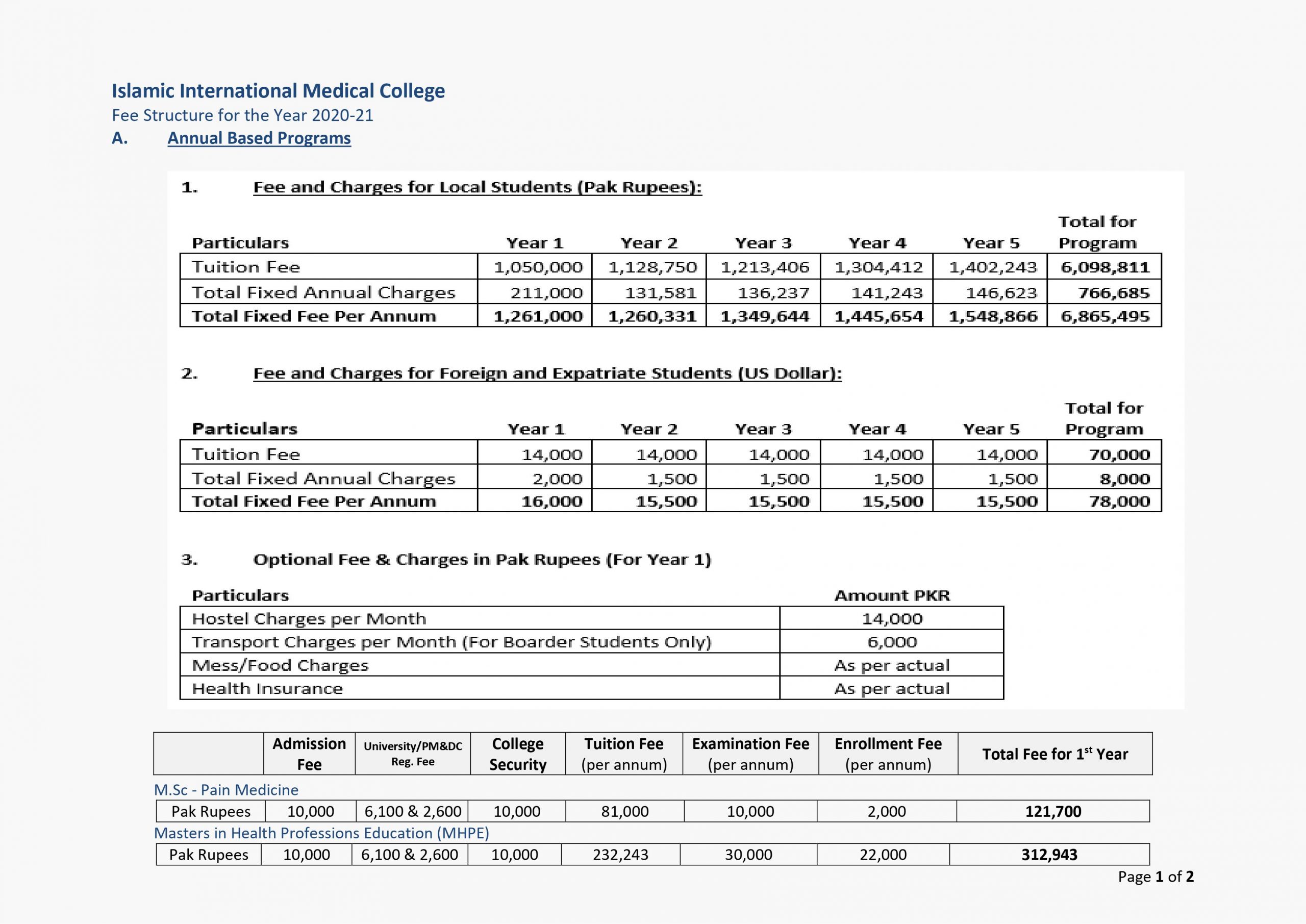The image size is (1306, 924).
Task: Select heading 'Optional Fee & Charges in Pak Rupees (For Year 1)'
Action: (x=482, y=559)
